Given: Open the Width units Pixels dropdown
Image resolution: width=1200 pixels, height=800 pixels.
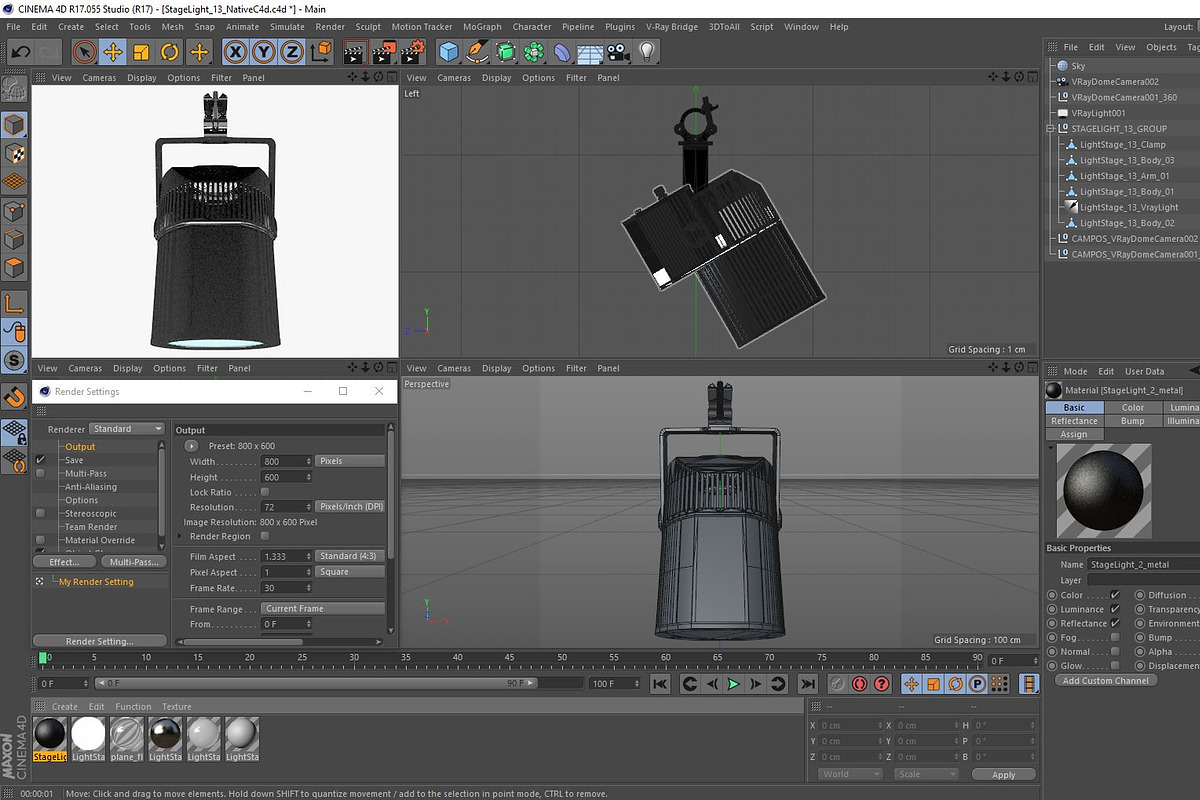Looking at the screenshot, I should coord(350,461).
